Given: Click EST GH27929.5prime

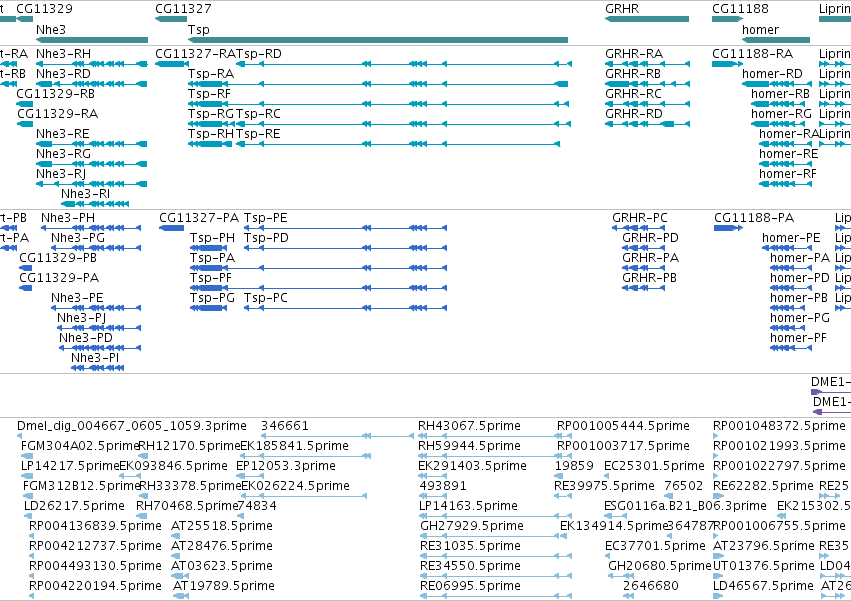Looking at the screenshot, I should pos(490,536).
